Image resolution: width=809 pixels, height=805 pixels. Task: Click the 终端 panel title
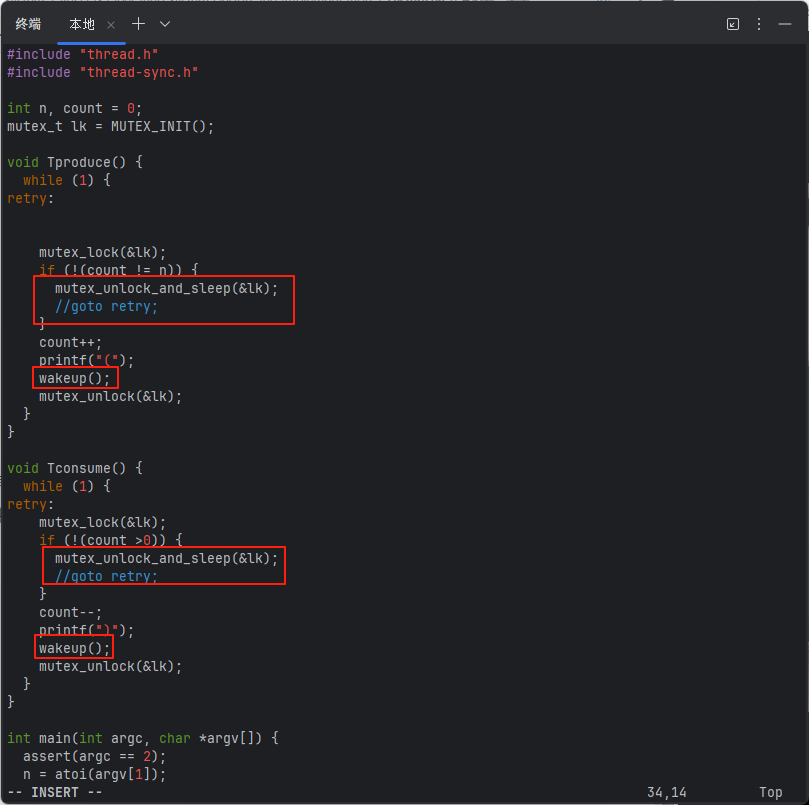click(x=28, y=23)
